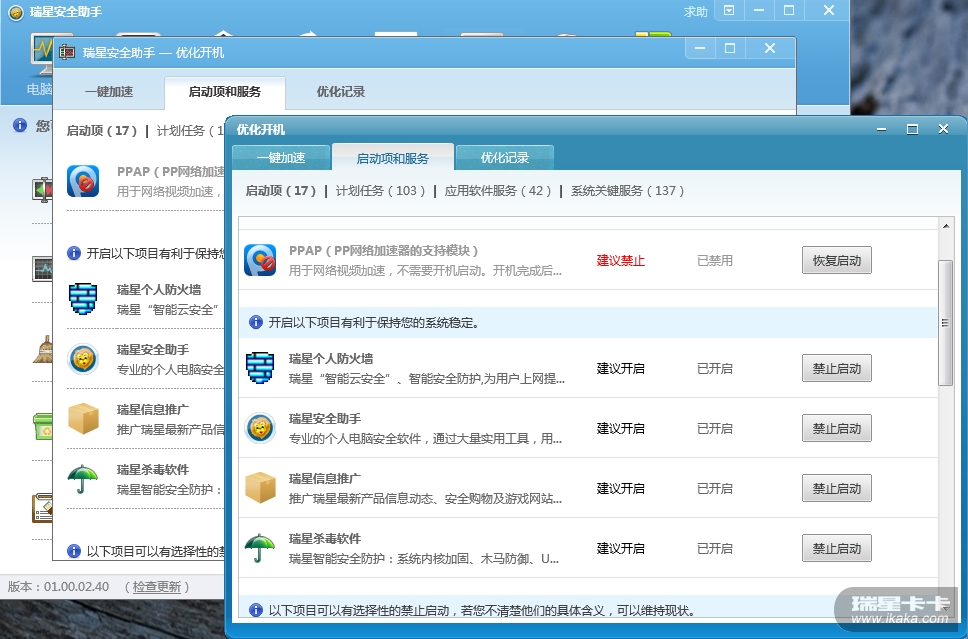Click 禁止启动 for 瑞星信息推广

tap(837, 488)
